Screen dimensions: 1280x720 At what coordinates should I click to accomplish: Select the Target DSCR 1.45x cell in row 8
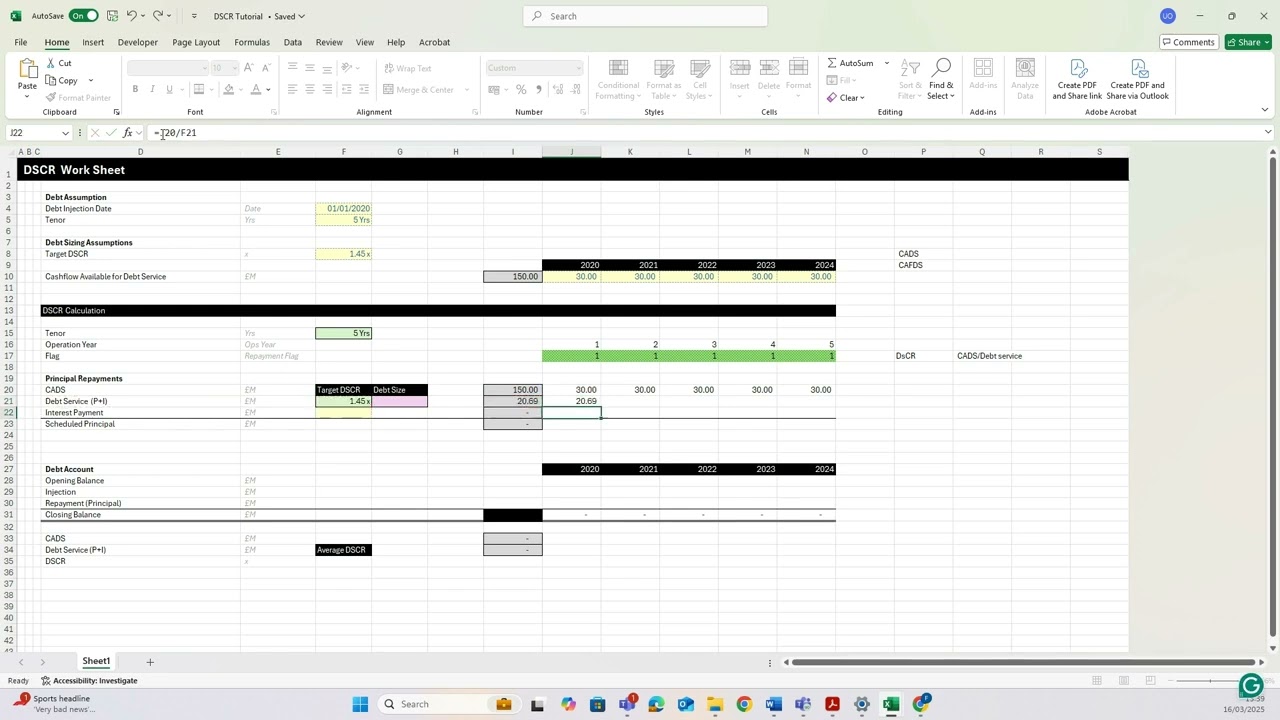tap(344, 254)
